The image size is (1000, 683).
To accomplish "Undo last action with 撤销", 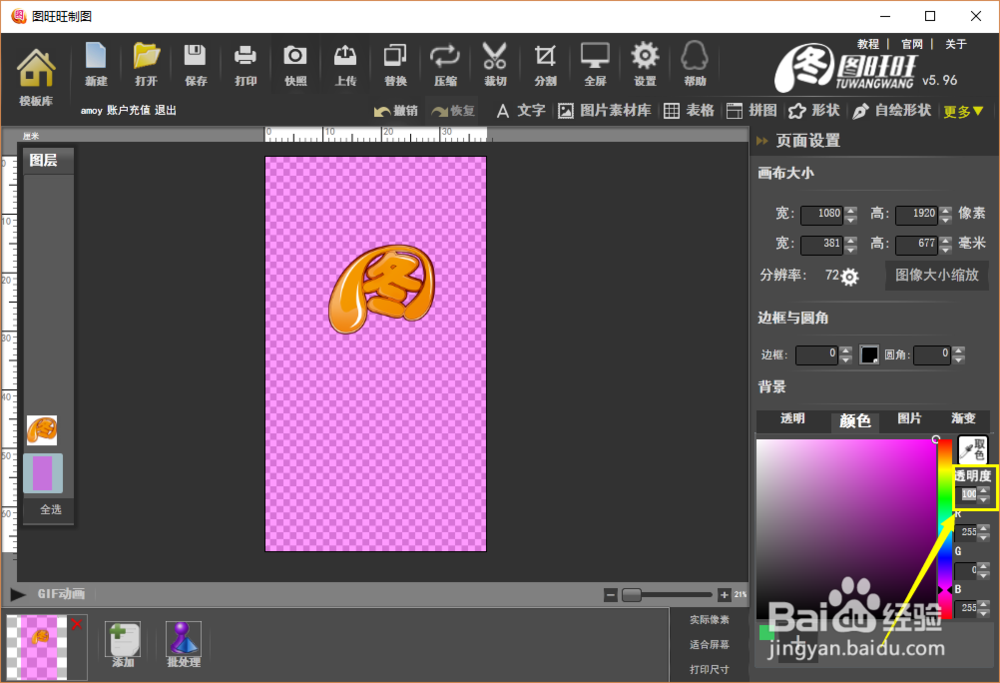I will click(395, 111).
